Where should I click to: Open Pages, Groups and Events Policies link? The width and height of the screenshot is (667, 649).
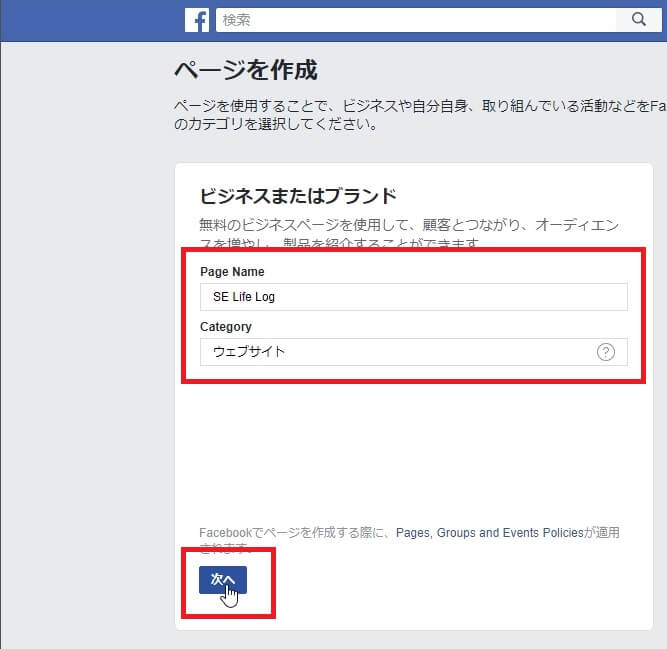click(x=488, y=533)
